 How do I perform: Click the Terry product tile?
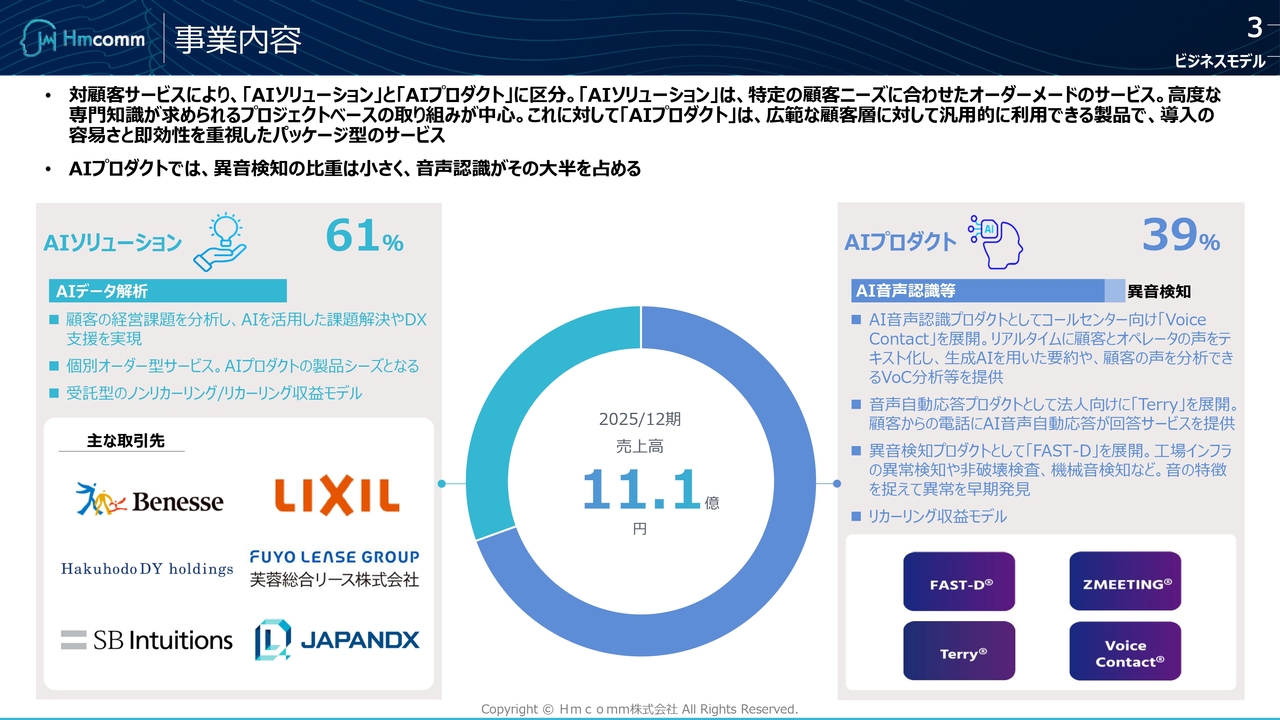[x=958, y=650]
